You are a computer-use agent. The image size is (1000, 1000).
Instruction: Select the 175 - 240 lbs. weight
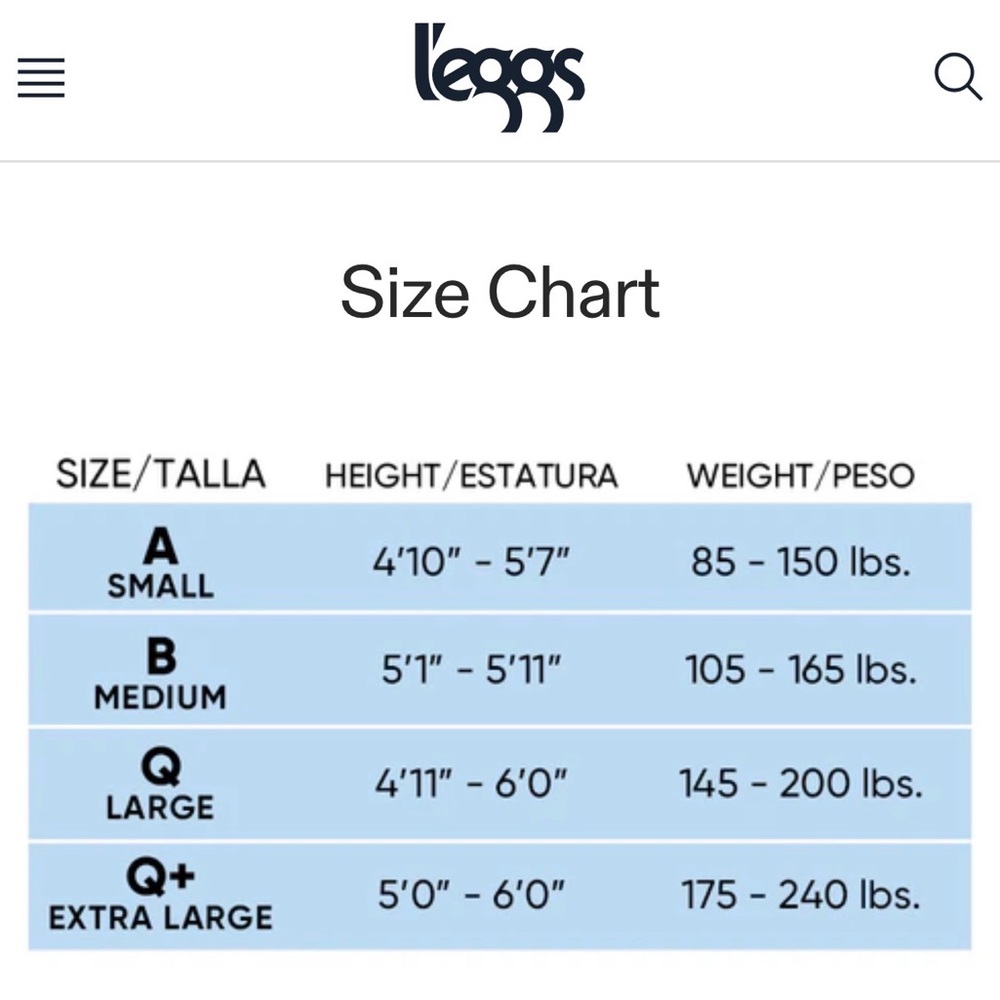[x=800, y=894]
